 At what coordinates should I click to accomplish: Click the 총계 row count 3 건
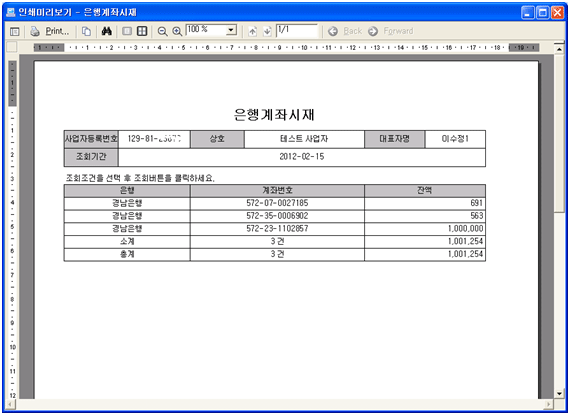pos(277,254)
